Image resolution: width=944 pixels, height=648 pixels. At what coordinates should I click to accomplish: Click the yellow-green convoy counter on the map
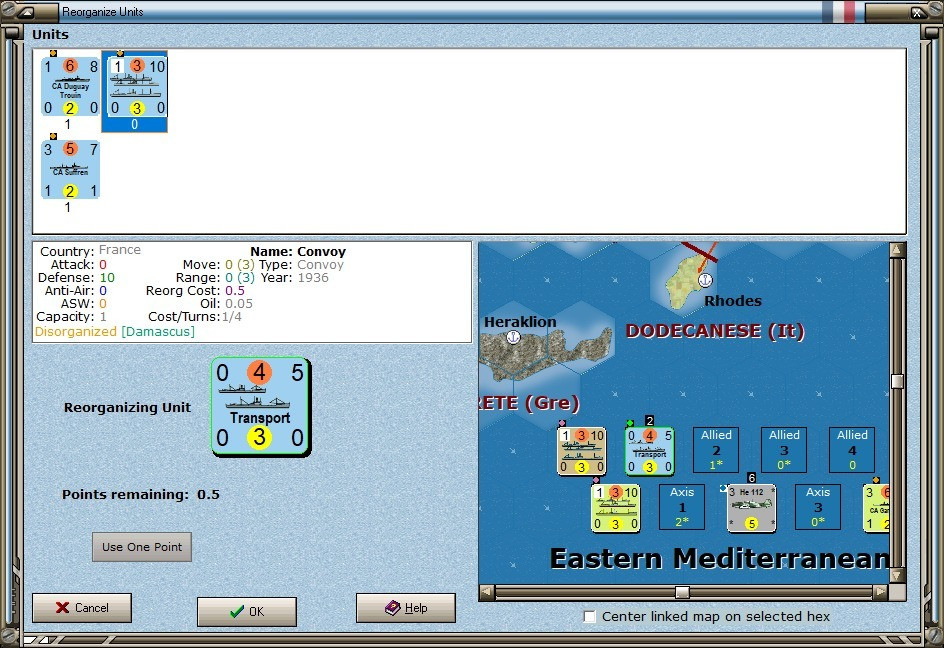click(x=615, y=508)
